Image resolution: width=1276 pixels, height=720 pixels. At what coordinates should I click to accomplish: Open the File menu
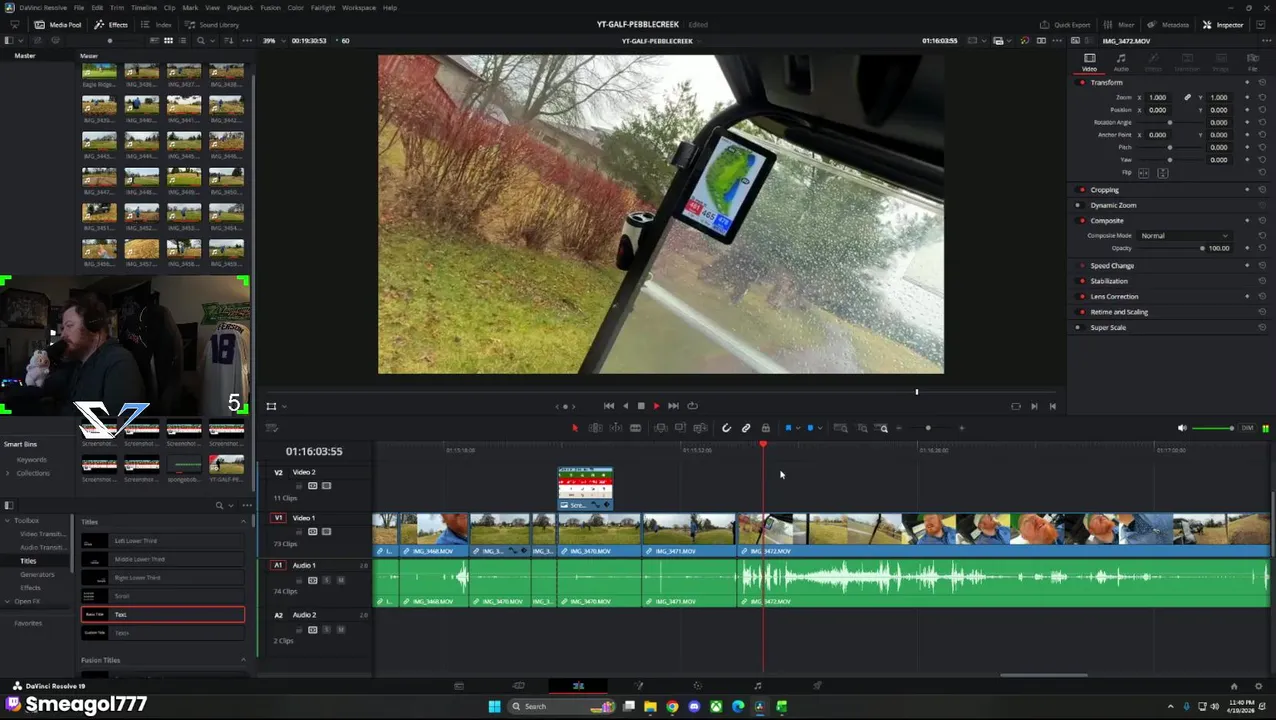[x=78, y=7]
